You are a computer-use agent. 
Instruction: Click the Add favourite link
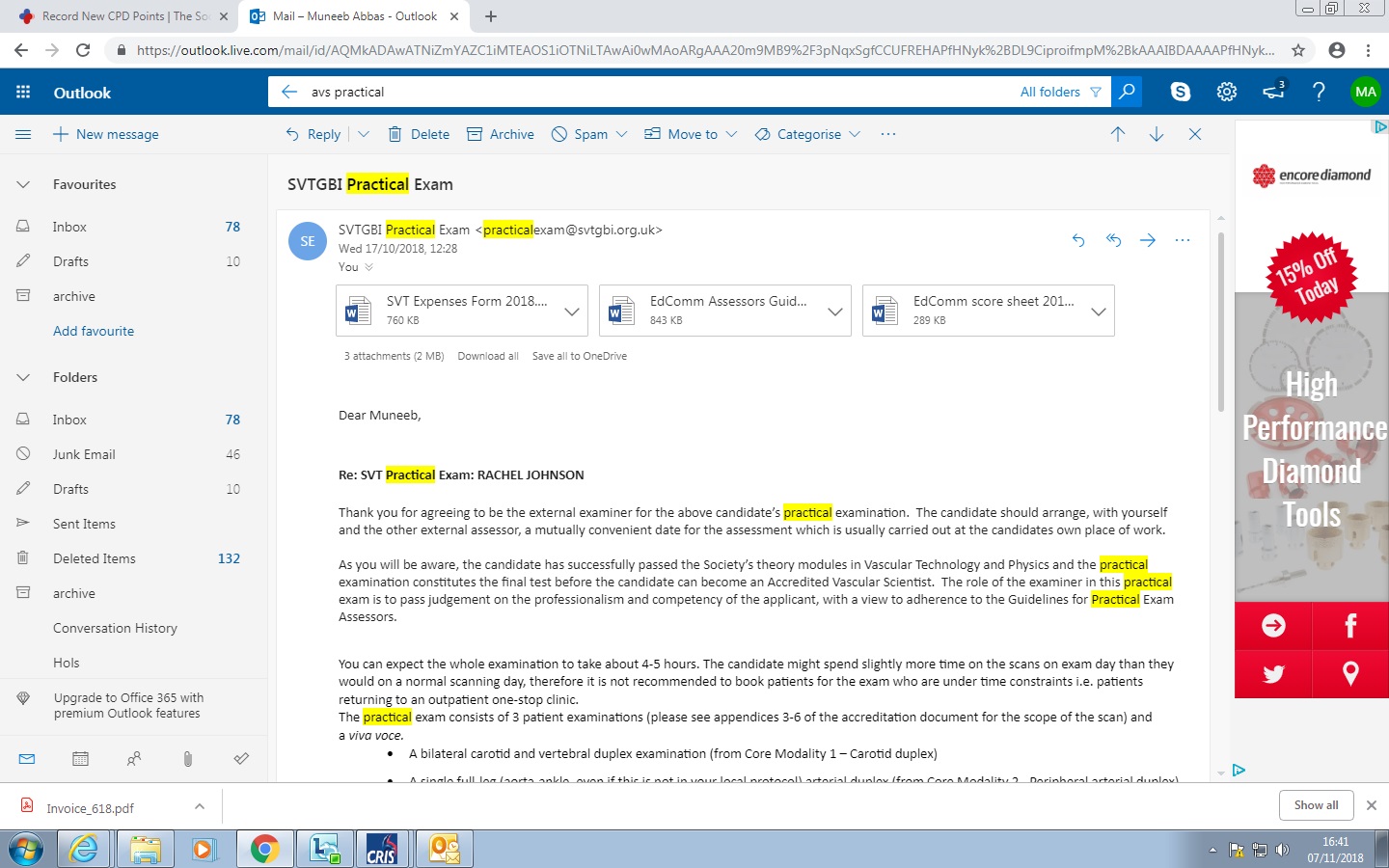(94, 331)
